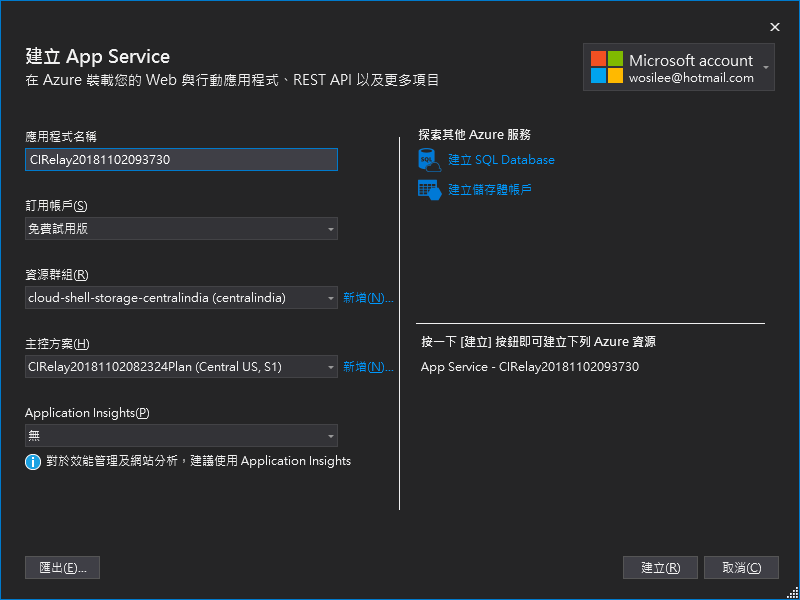Click the 取消(C) cancel button

(741, 568)
